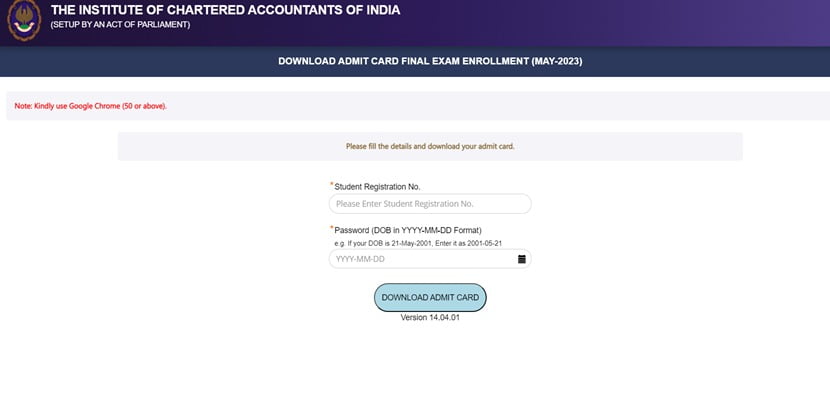Click the asterisk beside Student Registration No.

pos(331,185)
